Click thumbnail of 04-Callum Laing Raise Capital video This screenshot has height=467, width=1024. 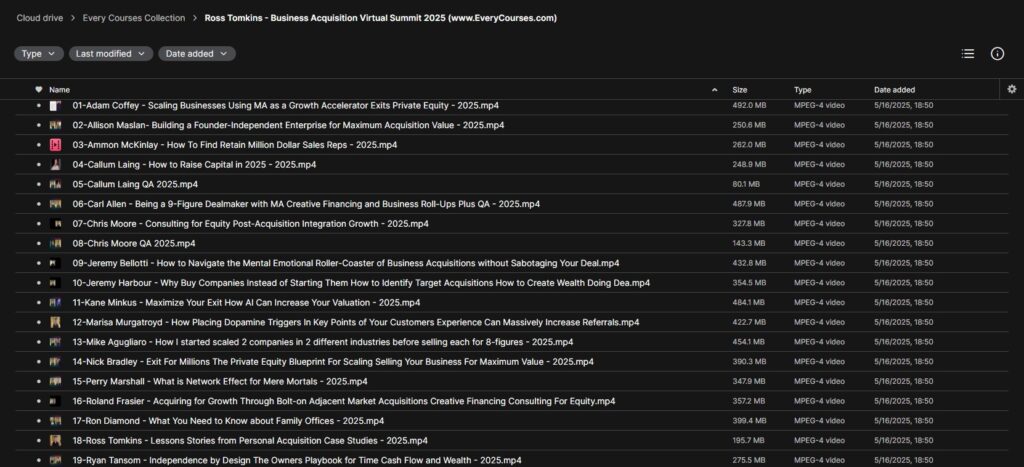56,165
